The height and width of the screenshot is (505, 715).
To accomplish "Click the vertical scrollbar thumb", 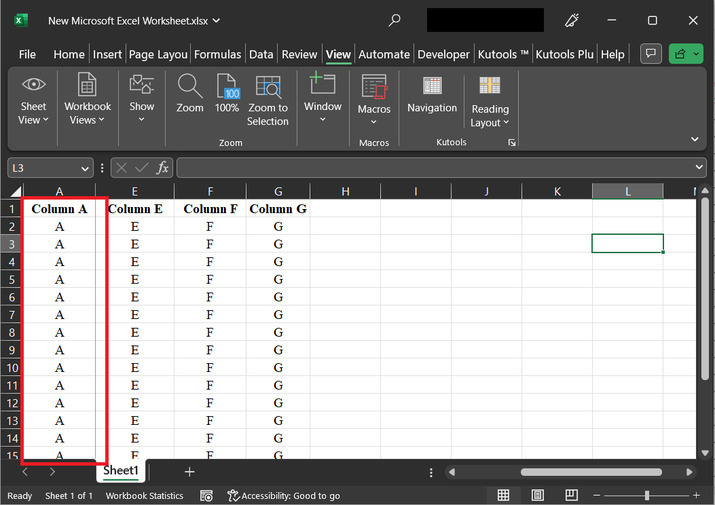I will tap(705, 288).
